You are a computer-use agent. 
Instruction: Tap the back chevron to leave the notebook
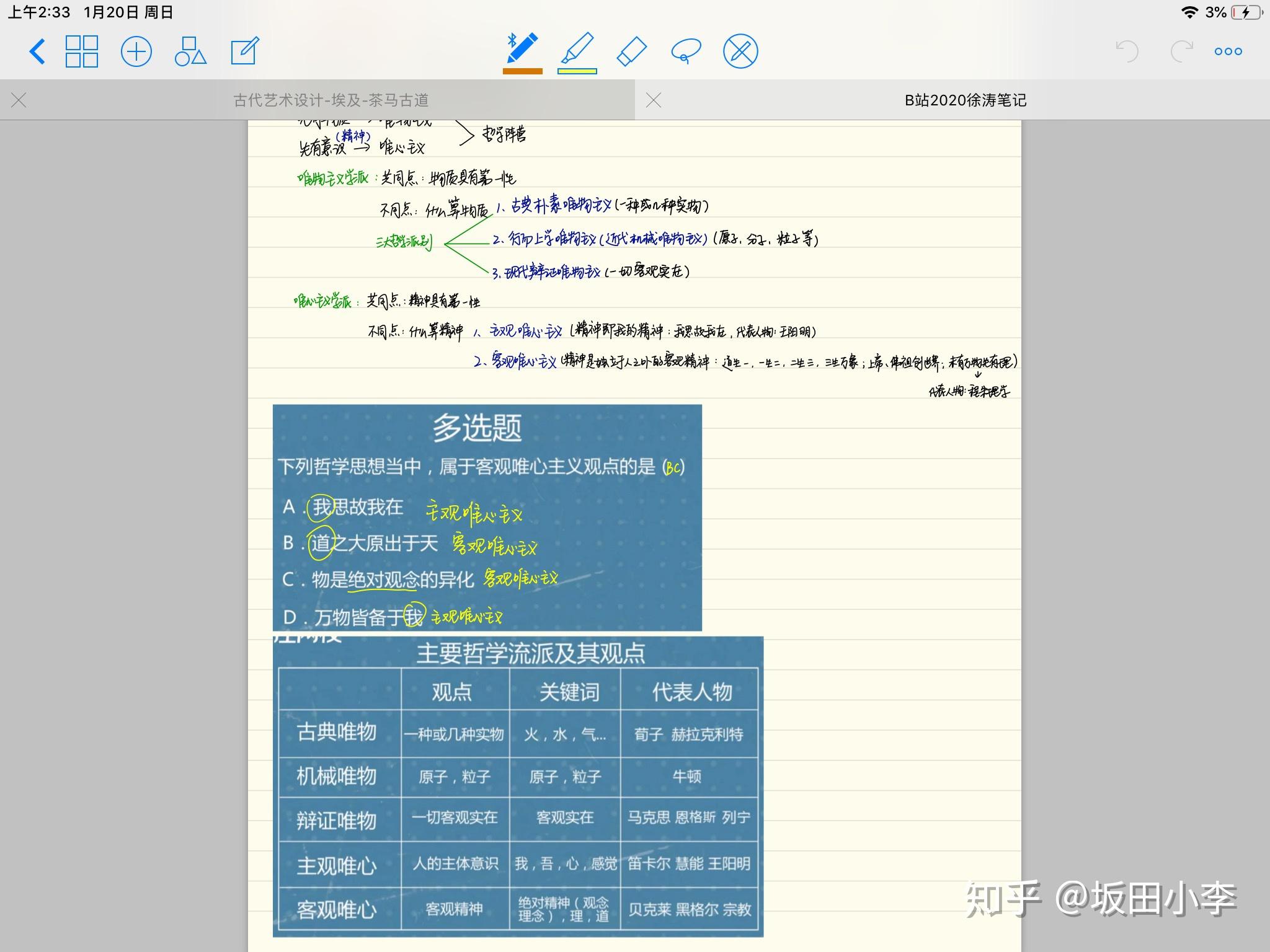pyautogui.click(x=37, y=51)
